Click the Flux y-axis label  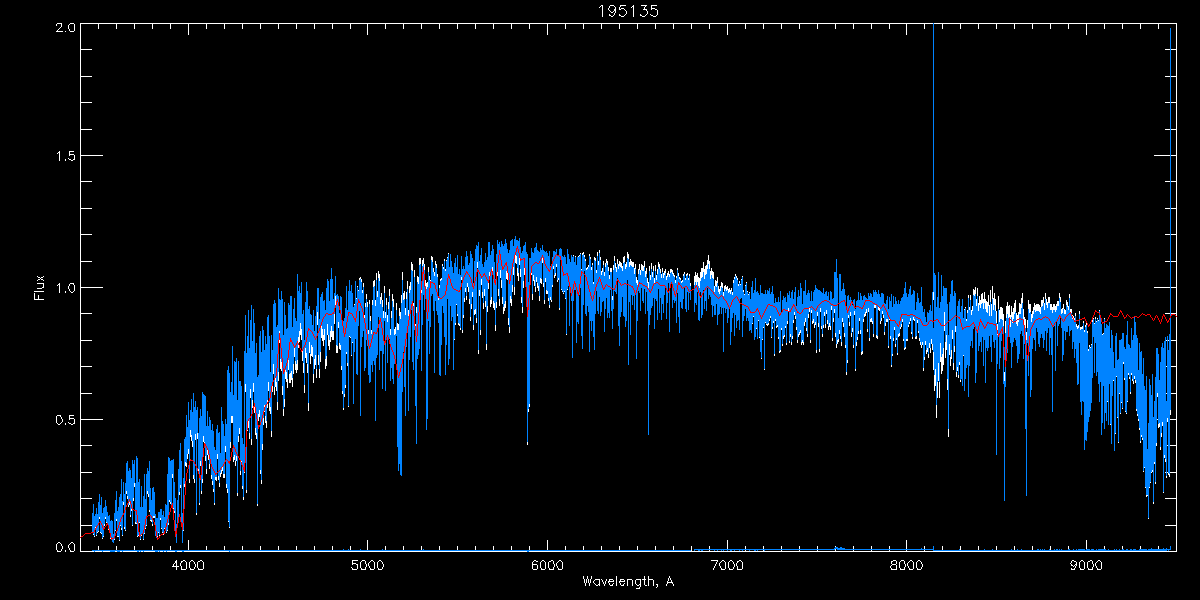[x=41, y=286]
